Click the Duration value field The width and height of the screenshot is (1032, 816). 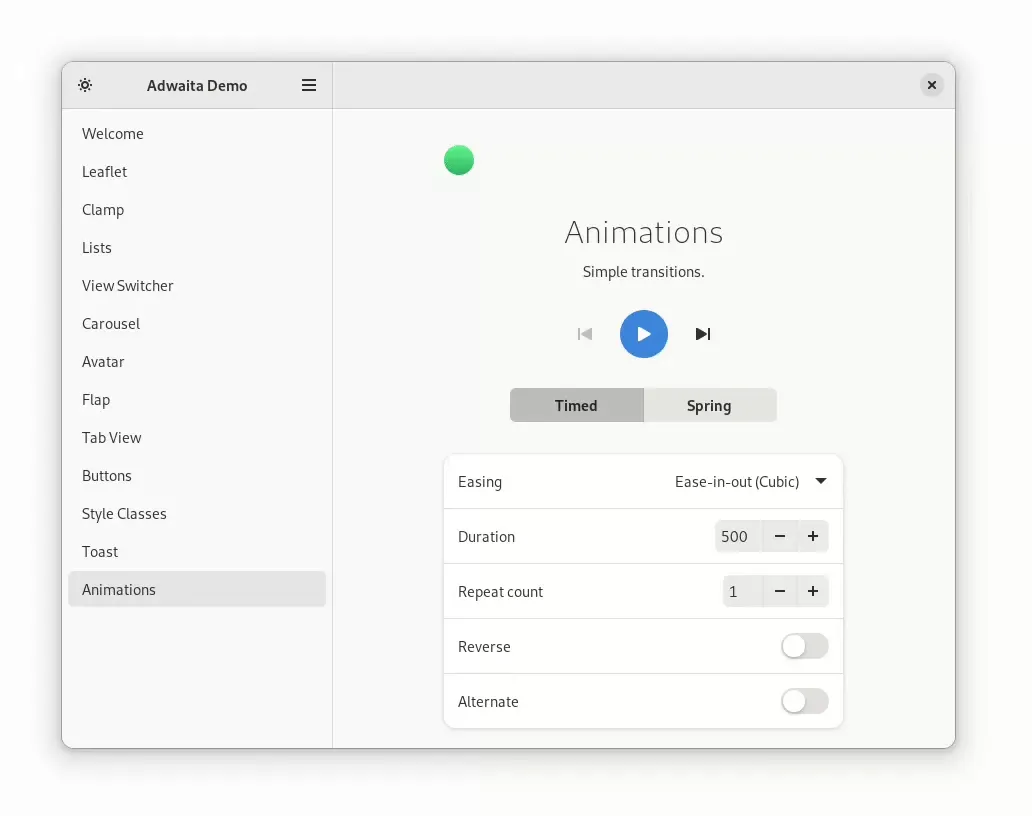[x=738, y=537]
